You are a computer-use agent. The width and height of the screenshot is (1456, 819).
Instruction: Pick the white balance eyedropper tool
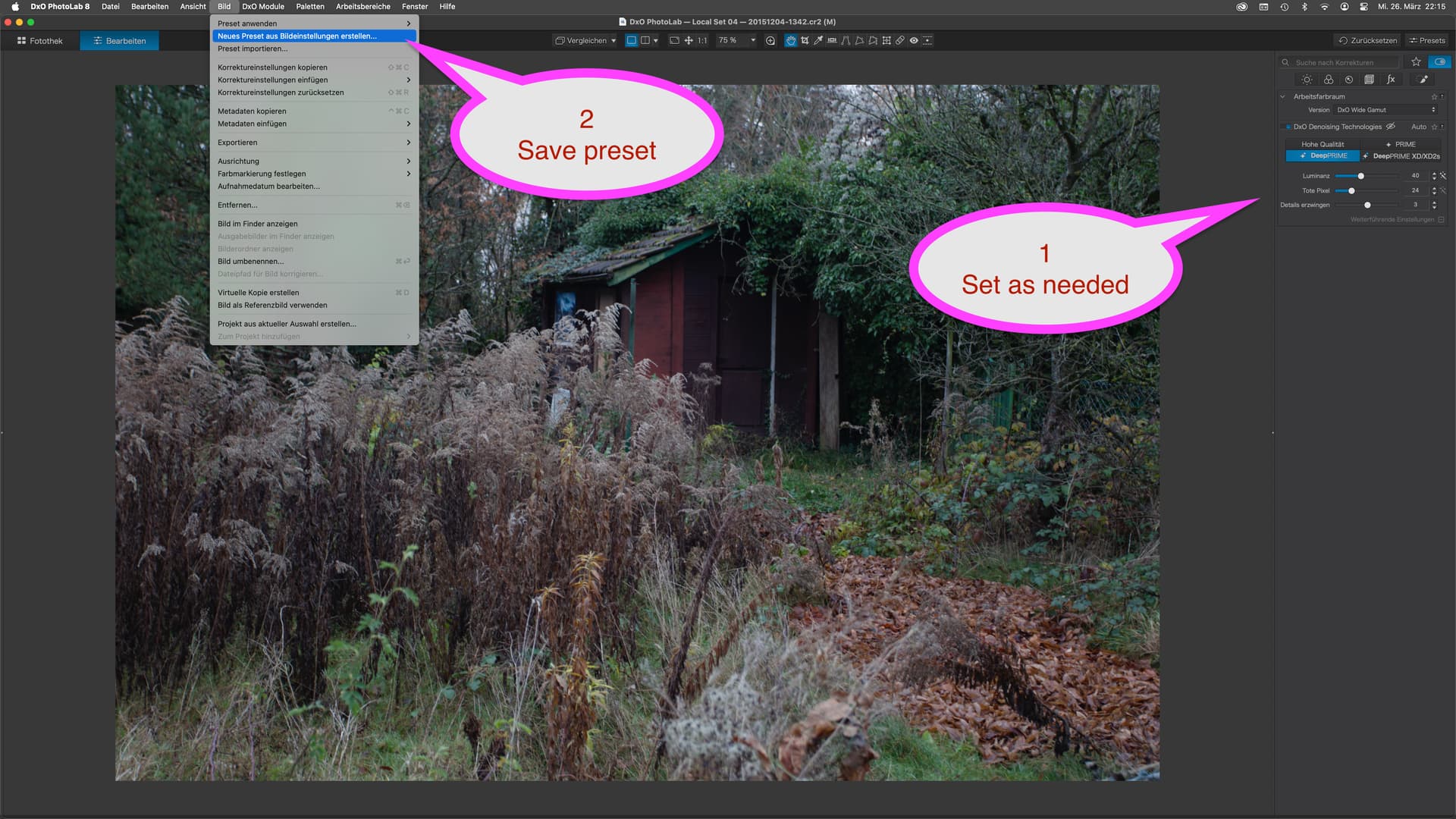click(818, 40)
